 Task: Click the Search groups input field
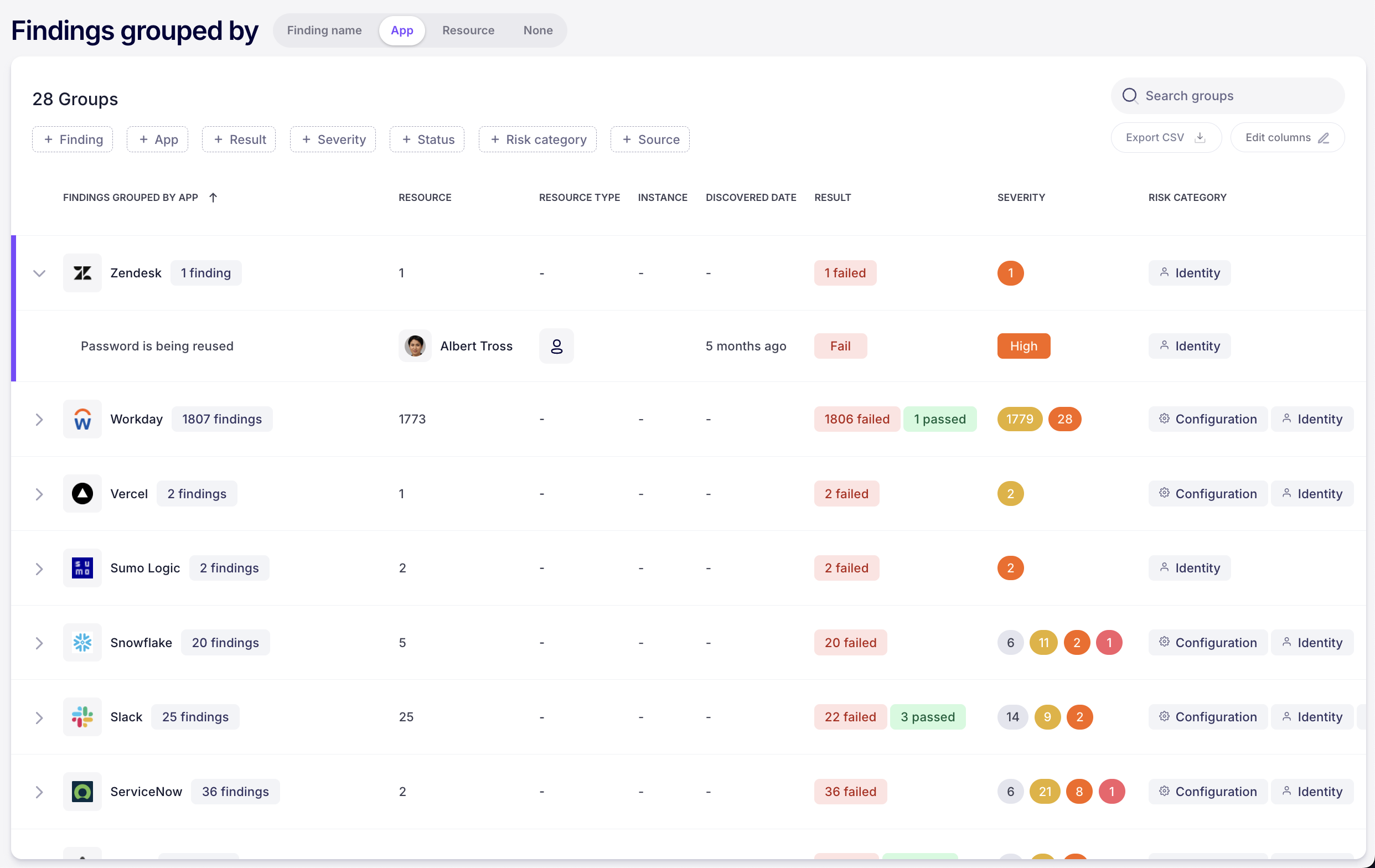[1227, 95]
